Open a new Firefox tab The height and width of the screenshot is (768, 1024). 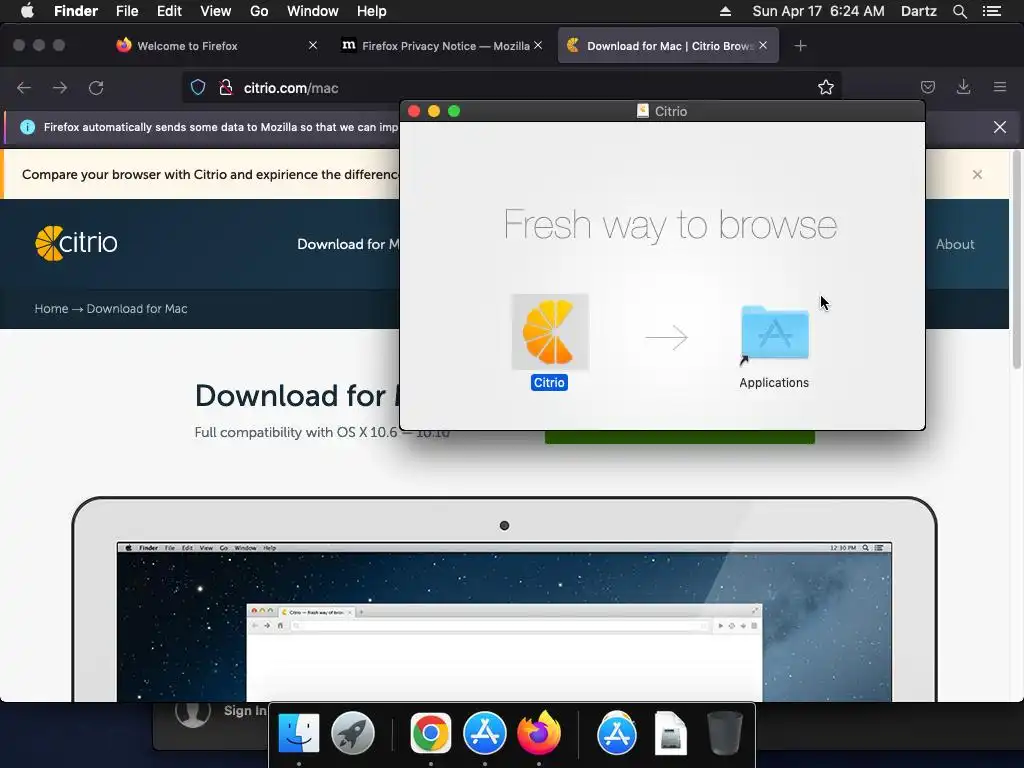coord(800,46)
